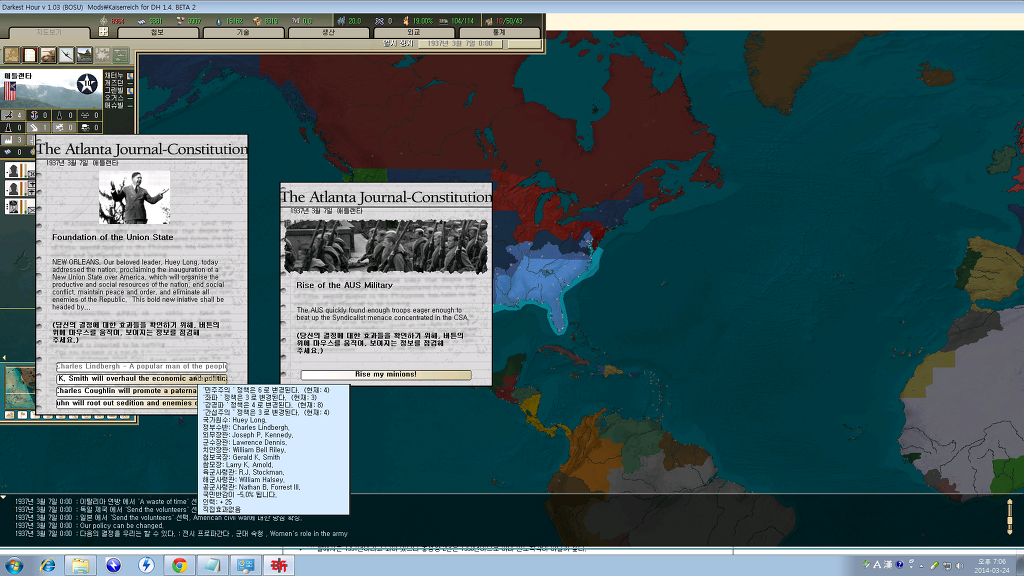1024x576 pixels.
Task: Collapse the message log with the arrow
Action: click(4, 498)
